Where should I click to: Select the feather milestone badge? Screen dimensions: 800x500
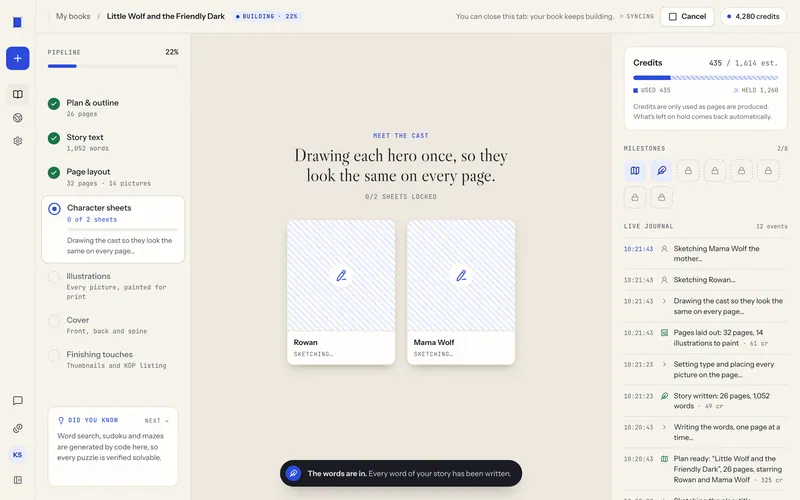(x=661, y=170)
